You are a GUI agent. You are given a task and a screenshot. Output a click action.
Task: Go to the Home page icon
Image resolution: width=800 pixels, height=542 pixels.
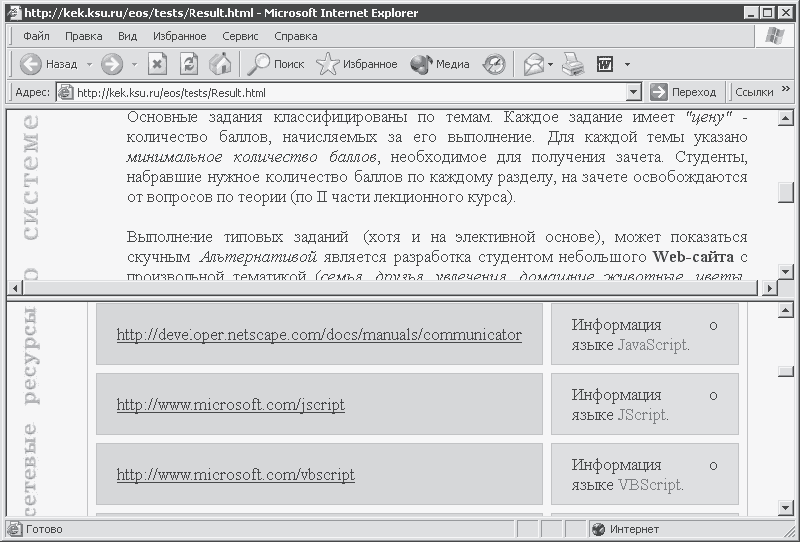click(x=220, y=64)
